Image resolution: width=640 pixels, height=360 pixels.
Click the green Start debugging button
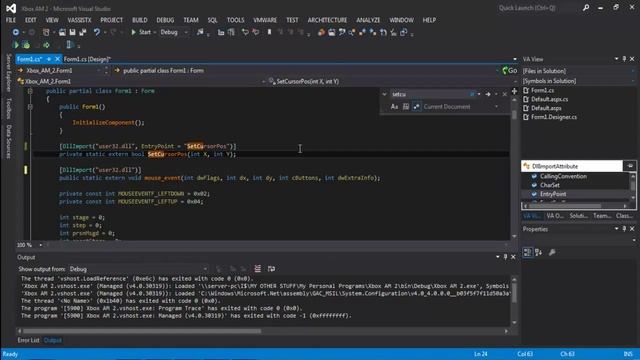coord(140,32)
